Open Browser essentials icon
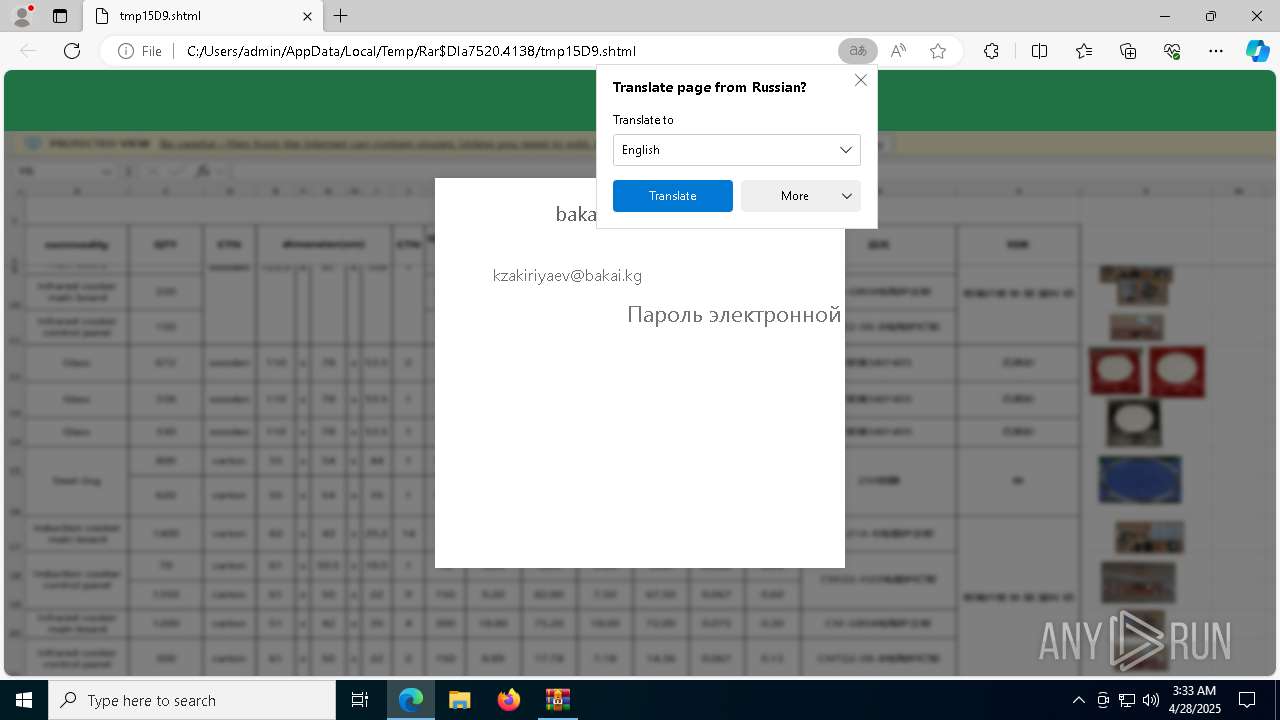Image resolution: width=1280 pixels, height=720 pixels. pos(1172,51)
